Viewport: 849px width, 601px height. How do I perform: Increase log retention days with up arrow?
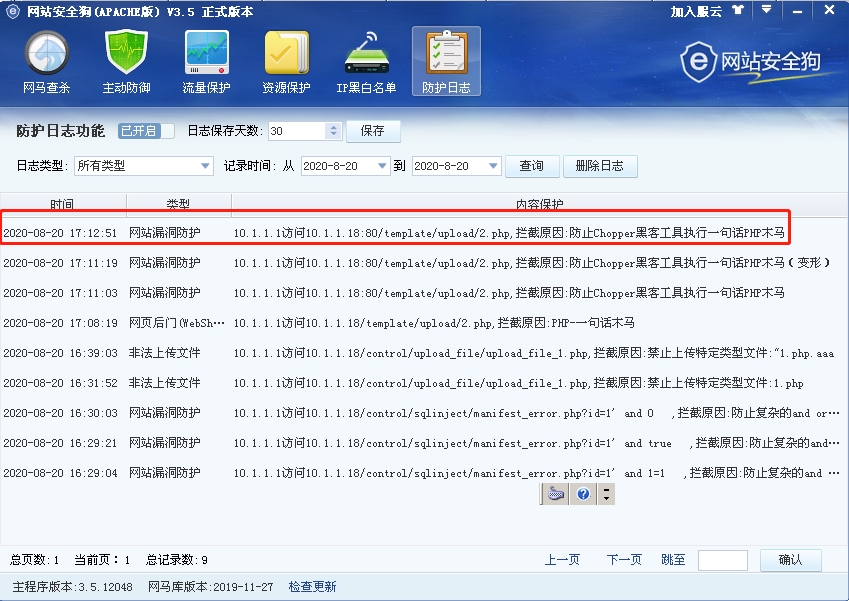tap(334, 127)
